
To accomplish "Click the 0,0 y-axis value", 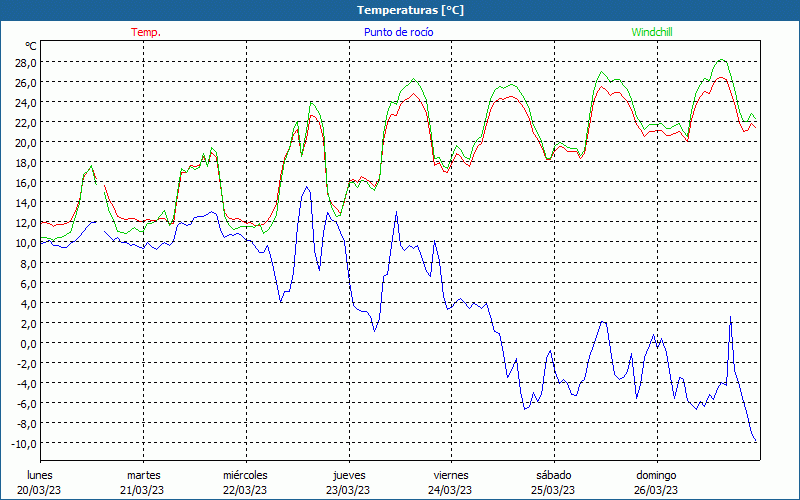I will (x=29, y=343).
